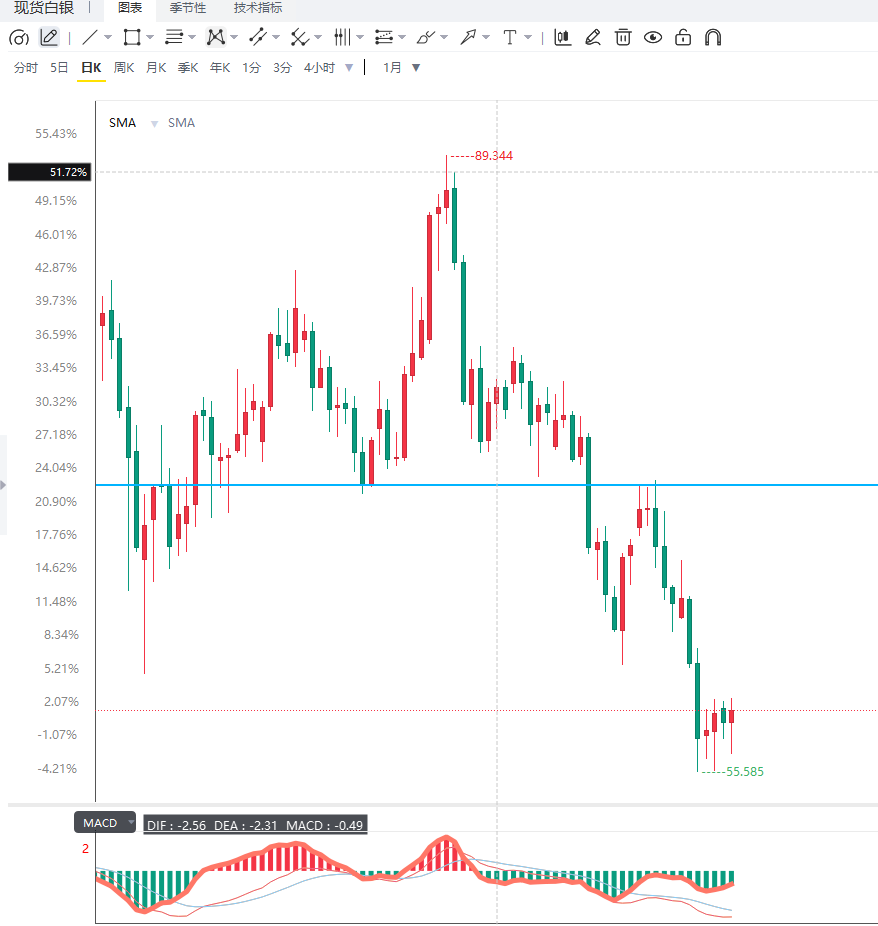Image resolution: width=878 pixels, height=926 pixels.
Task: Select the blue horizontal support line
Action: tap(487, 485)
